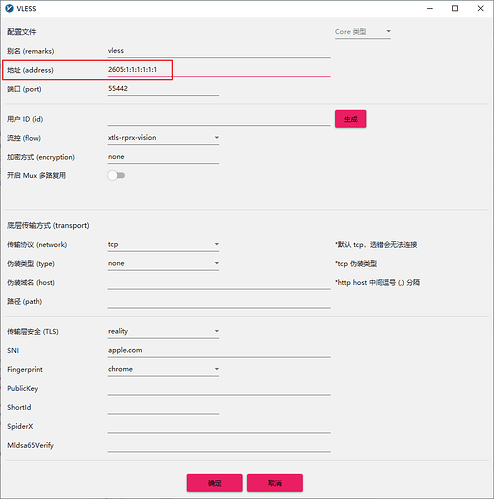Click the SNI field with apple.com
Screen dimensions: 494x499
click(219, 350)
